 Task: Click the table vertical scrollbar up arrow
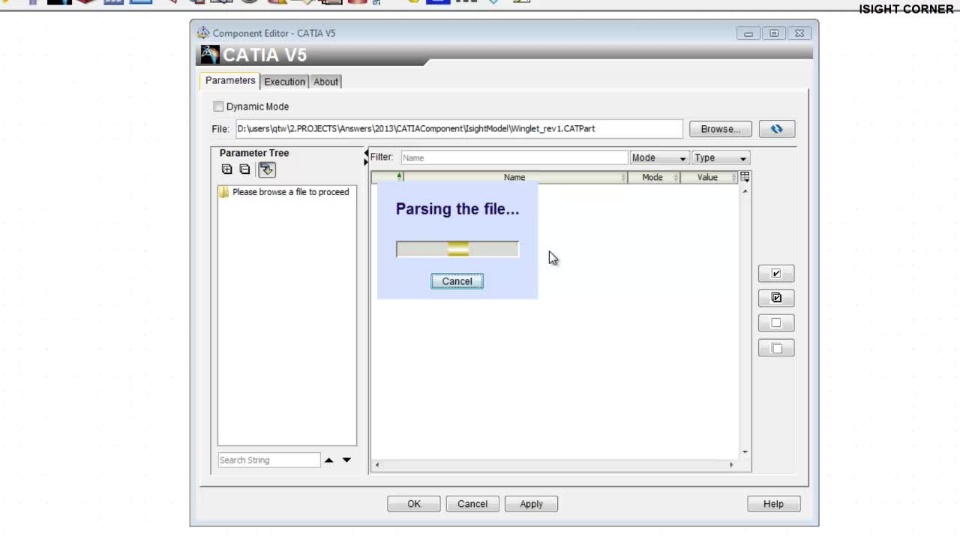pyautogui.click(x=745, y=192)
